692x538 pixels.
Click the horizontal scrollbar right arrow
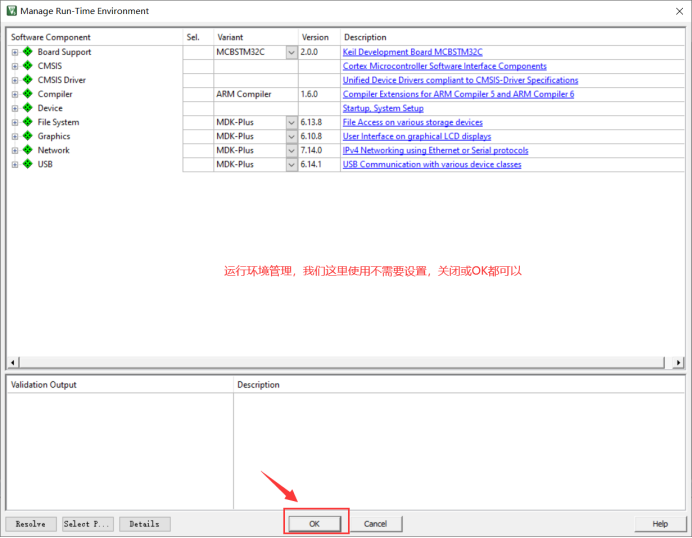click(678, 362)
